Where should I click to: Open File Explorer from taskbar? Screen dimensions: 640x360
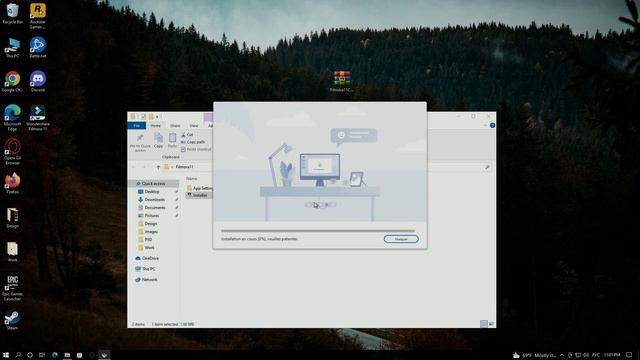[67, 355]
